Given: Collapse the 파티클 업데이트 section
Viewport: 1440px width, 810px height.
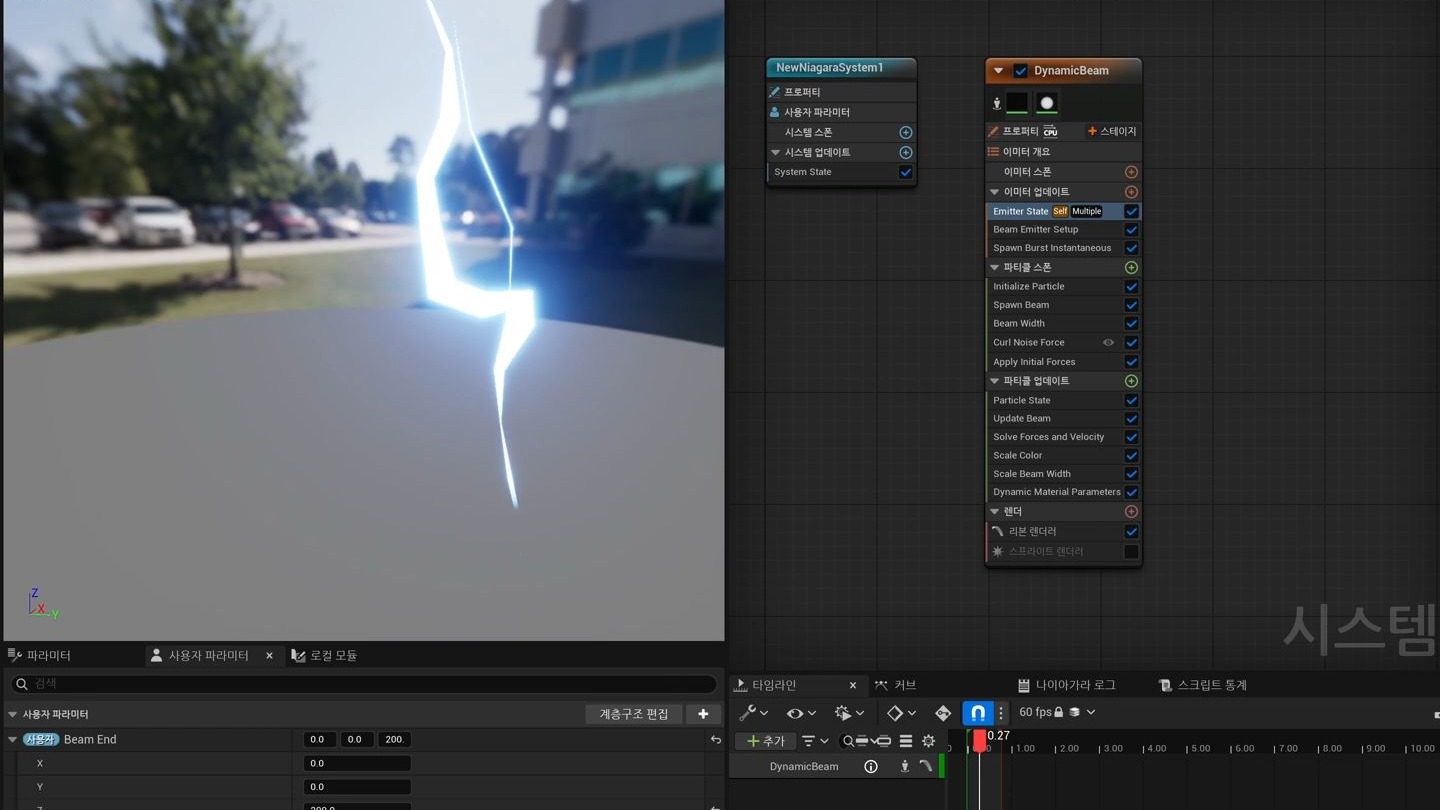Looking at the screenshot, I should [x=994, y=381].
